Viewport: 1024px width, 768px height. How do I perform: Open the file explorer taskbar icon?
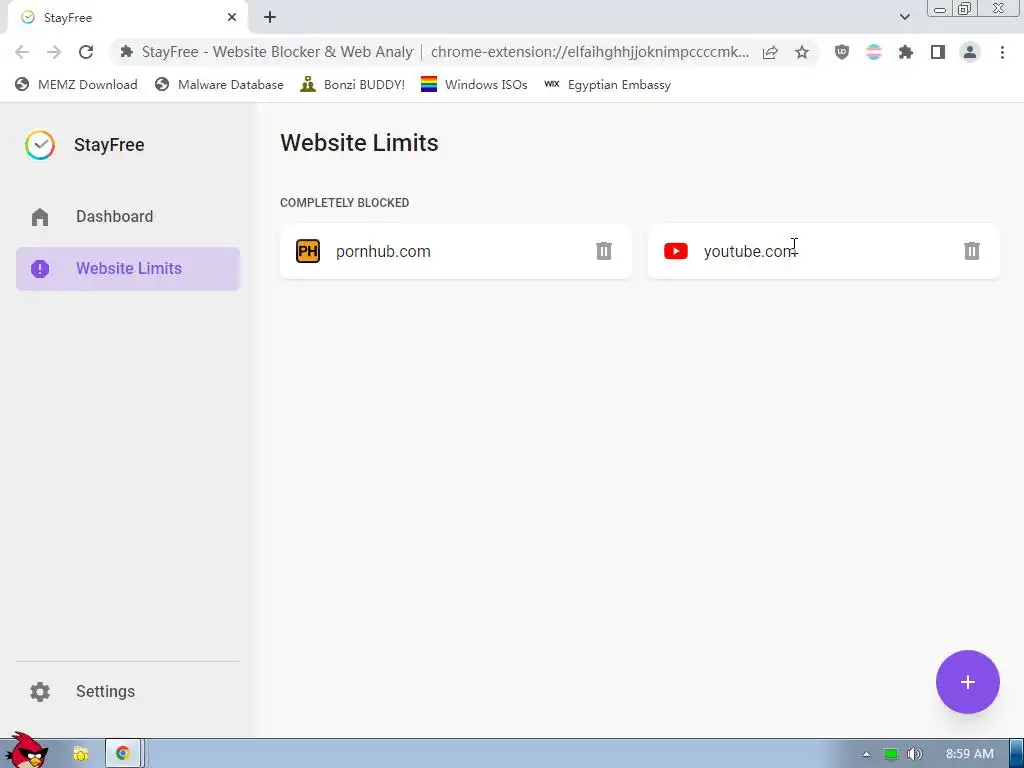[x=81, y=754]
